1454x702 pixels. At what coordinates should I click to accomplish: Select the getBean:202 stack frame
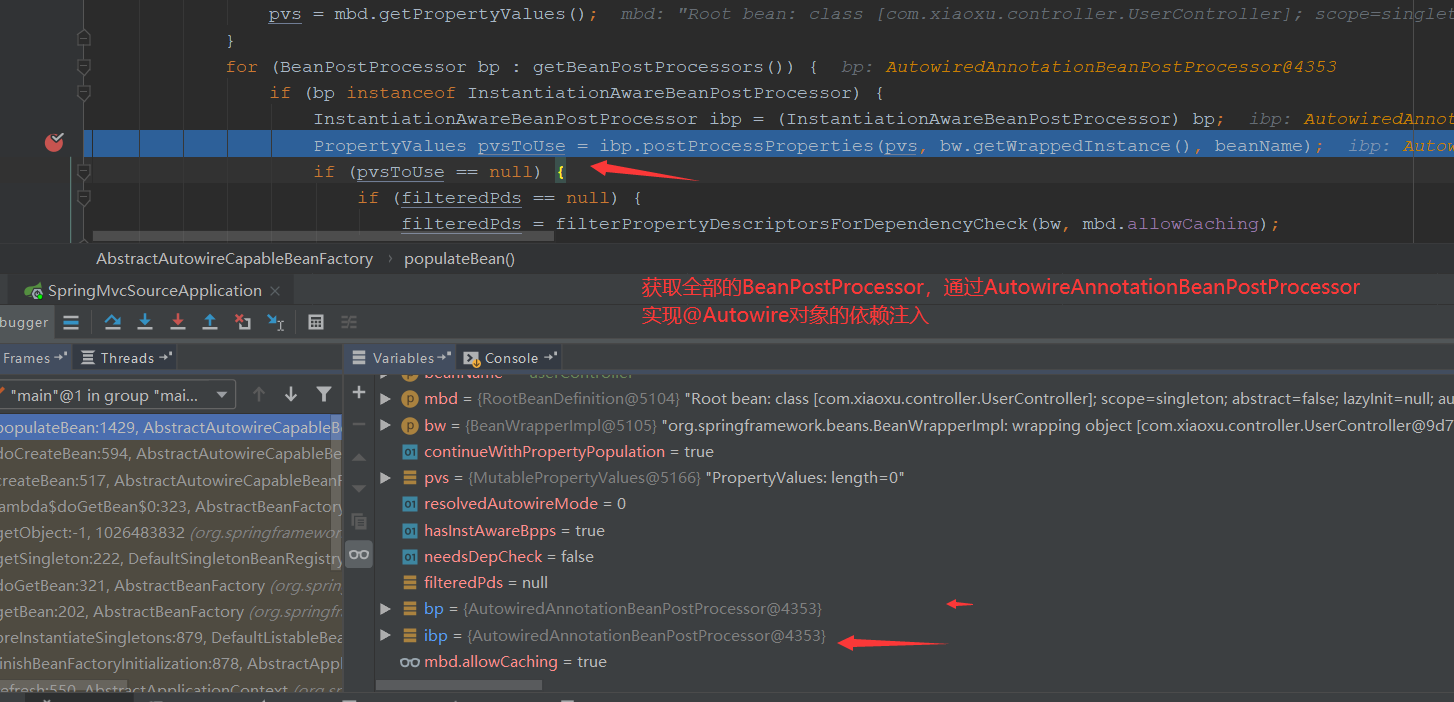point(171,611)
